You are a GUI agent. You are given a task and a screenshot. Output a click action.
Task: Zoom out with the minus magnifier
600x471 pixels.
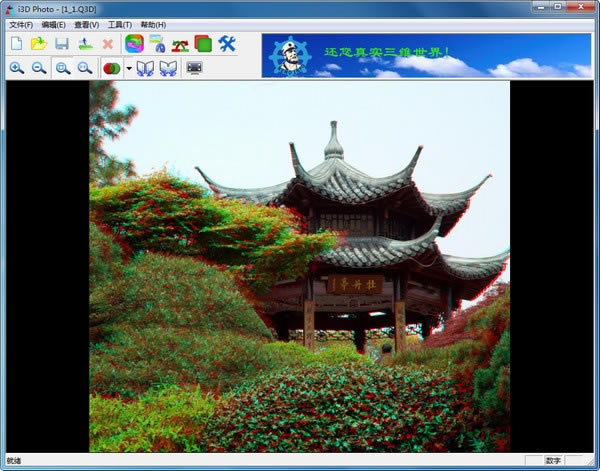[x=39, y=68]
